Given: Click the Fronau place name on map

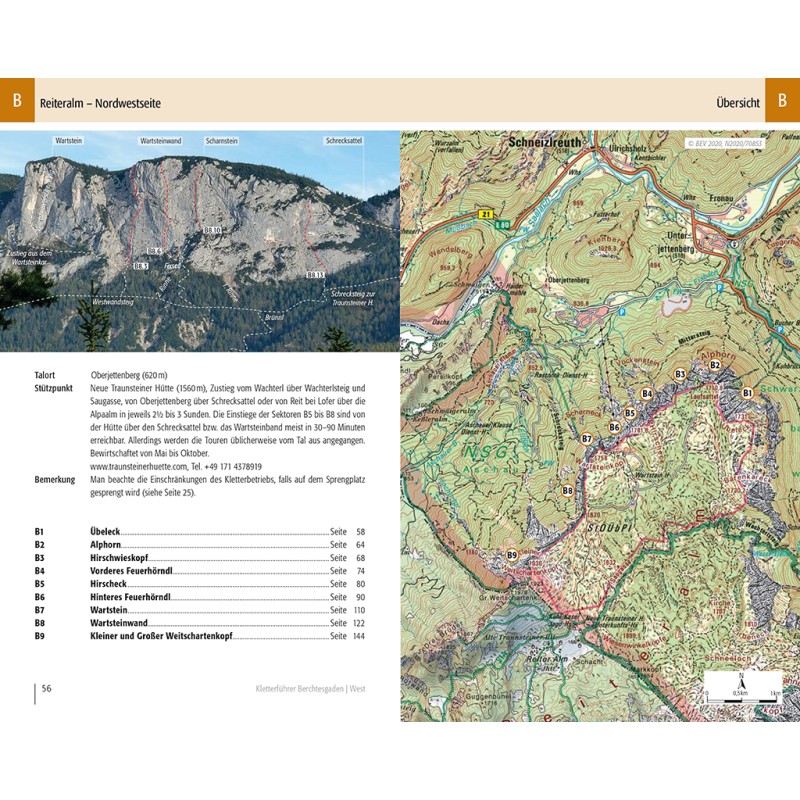Looking at the screenshot, I should [x=721, y=197].
